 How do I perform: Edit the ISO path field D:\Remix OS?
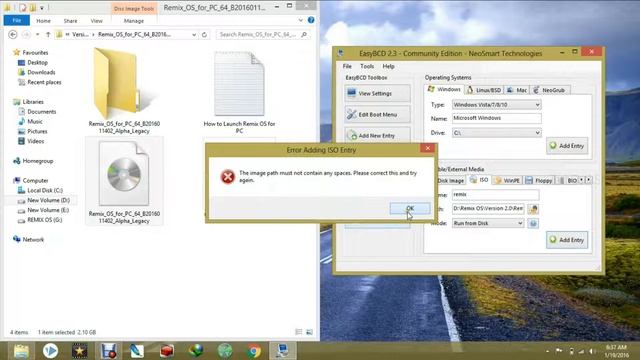(x=488, y=209)
